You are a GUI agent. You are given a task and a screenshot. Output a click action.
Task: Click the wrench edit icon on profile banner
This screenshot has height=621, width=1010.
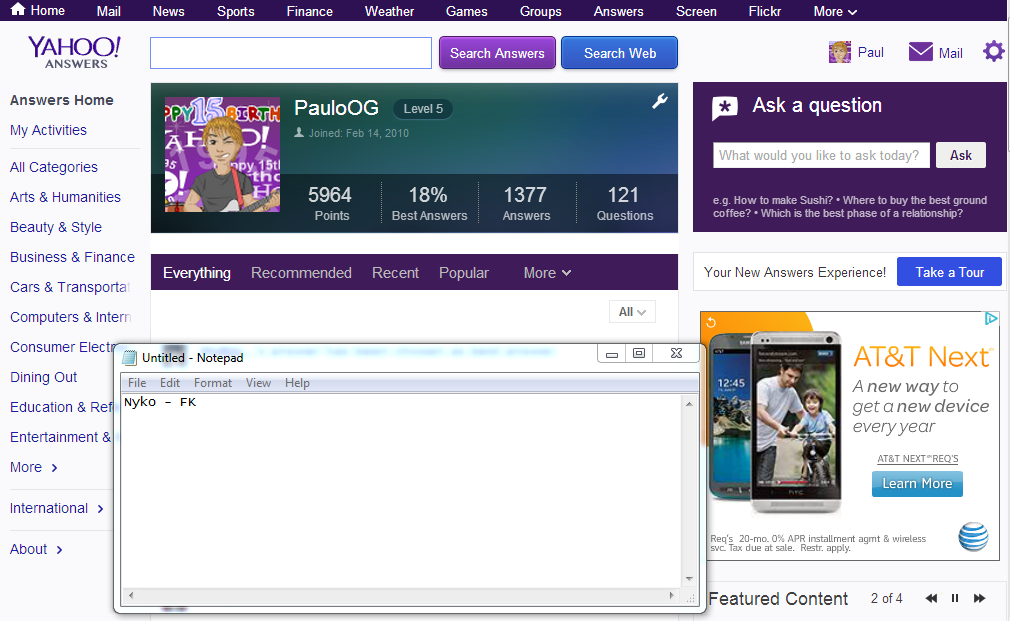tap(660, 101)
